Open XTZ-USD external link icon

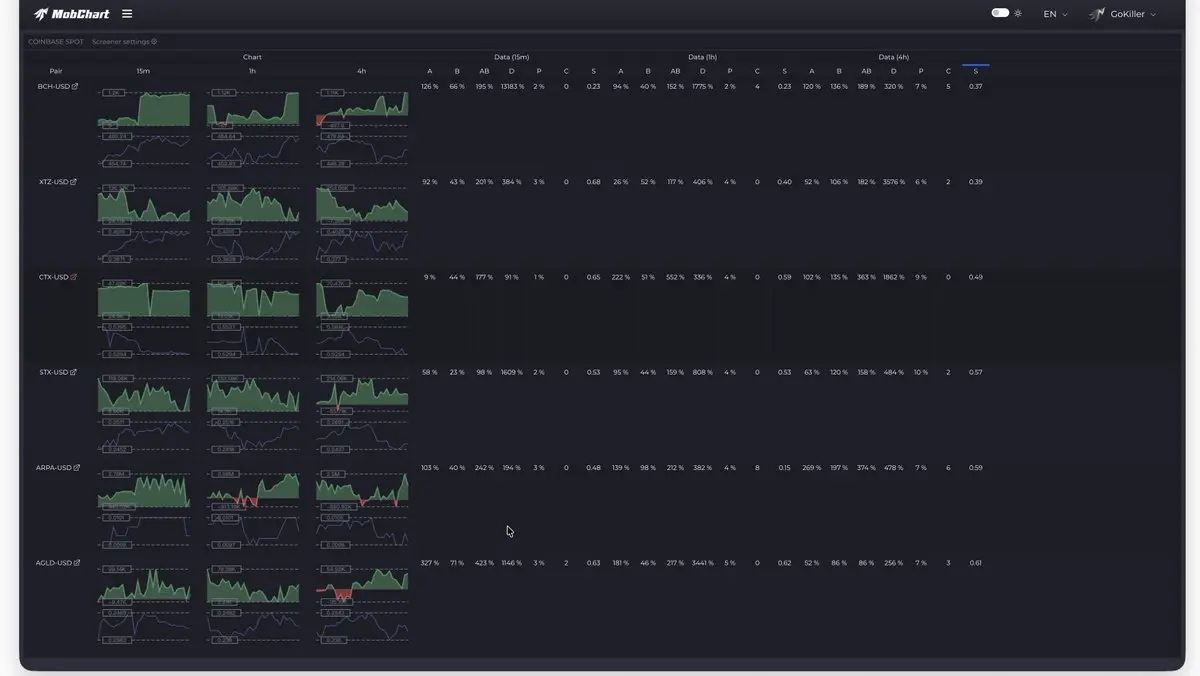(x=73, y=182)
